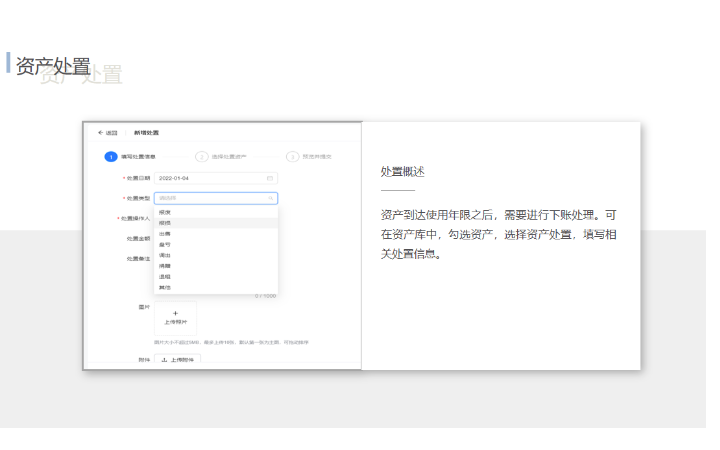This screenshot has width=720, height=450.
Task: Click step 2 circle 选择处置资产
Action: tap(202, 156)
